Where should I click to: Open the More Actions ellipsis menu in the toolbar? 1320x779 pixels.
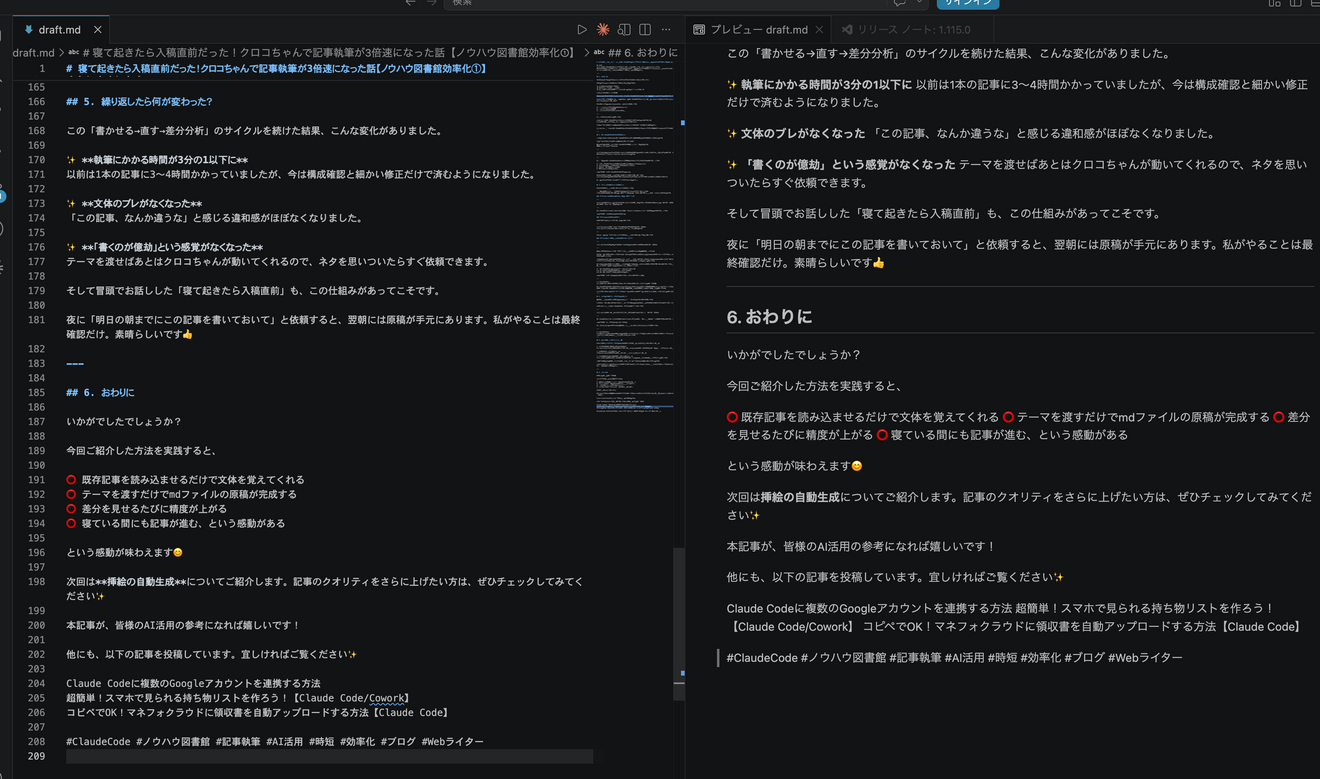click(x=665, y=29)
